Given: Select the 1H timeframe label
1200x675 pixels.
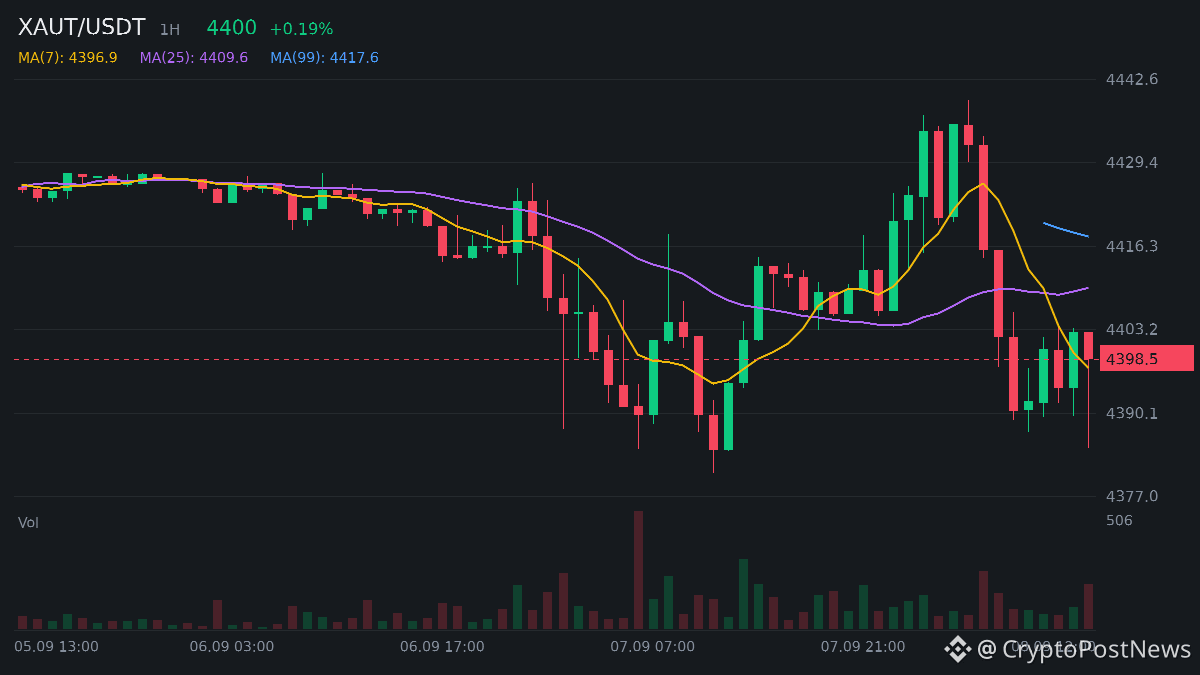Looking at the screenshot, I should click(x=170, y=30).
